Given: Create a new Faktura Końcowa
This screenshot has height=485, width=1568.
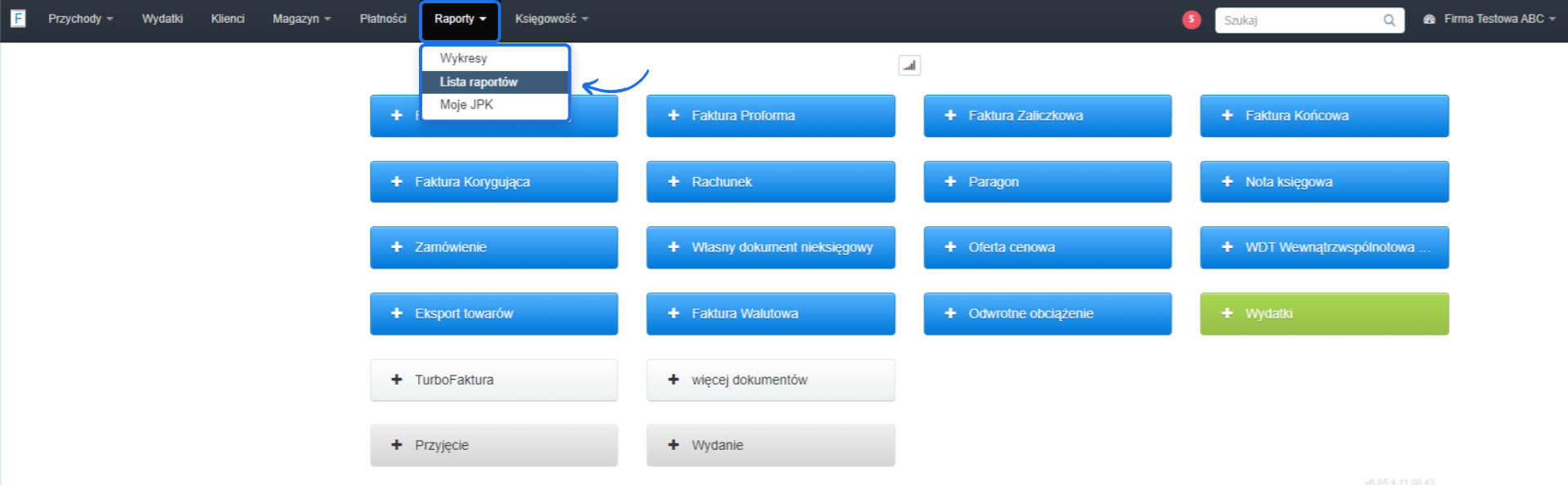Looking at the screenshot, I should (1325, 116).
